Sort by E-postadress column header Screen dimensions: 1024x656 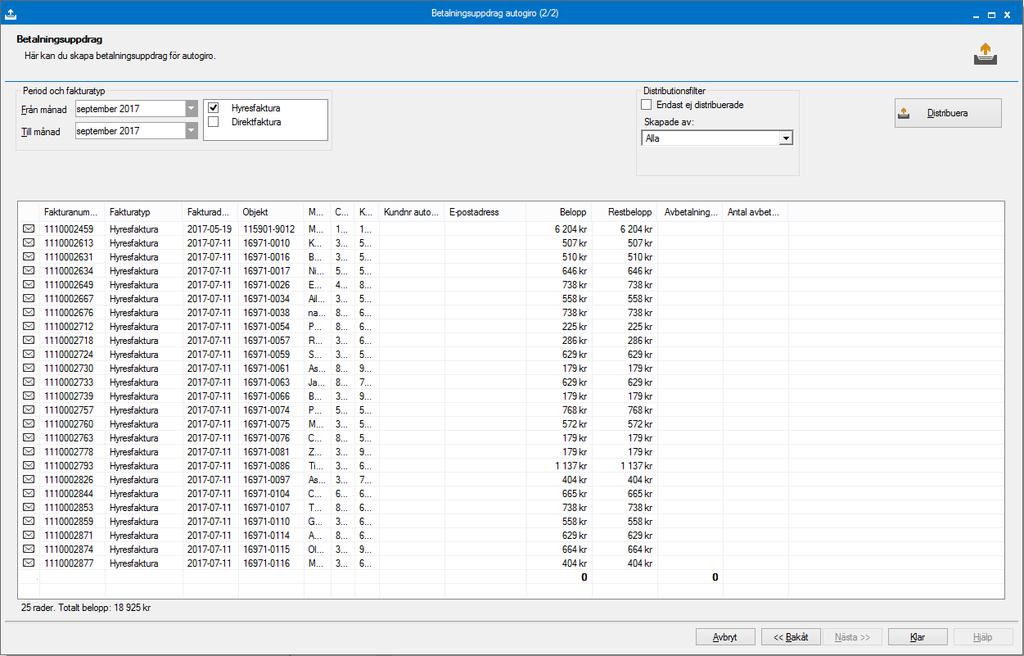485,212
